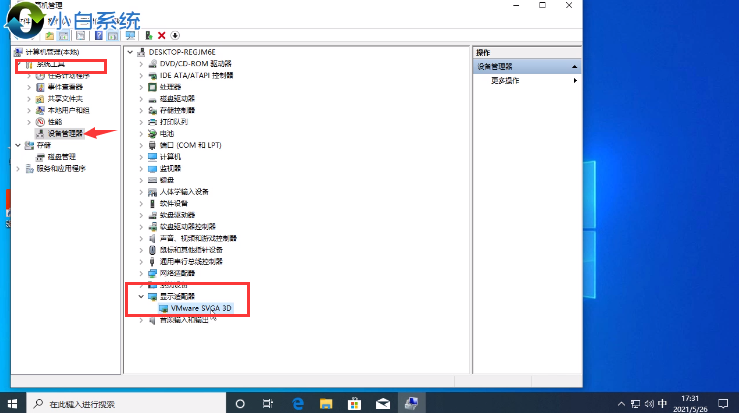Select 任务计划程序 in the left tree

pyautogui.click(x=68, y=75)
